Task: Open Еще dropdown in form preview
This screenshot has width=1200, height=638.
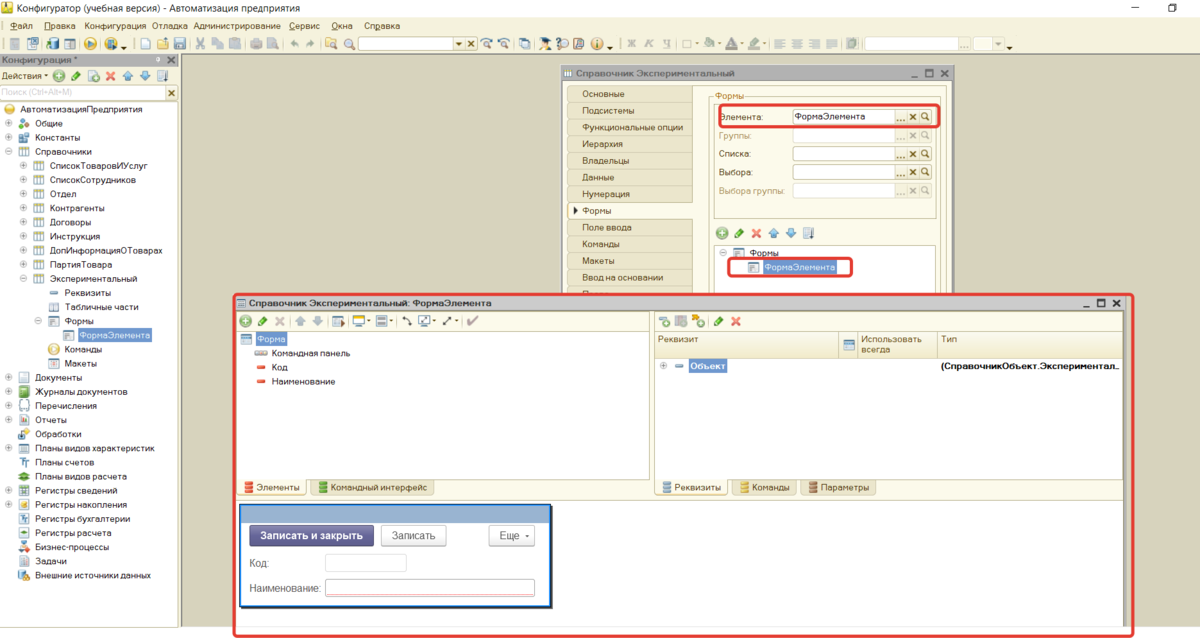Action: (x=512, y=536)
